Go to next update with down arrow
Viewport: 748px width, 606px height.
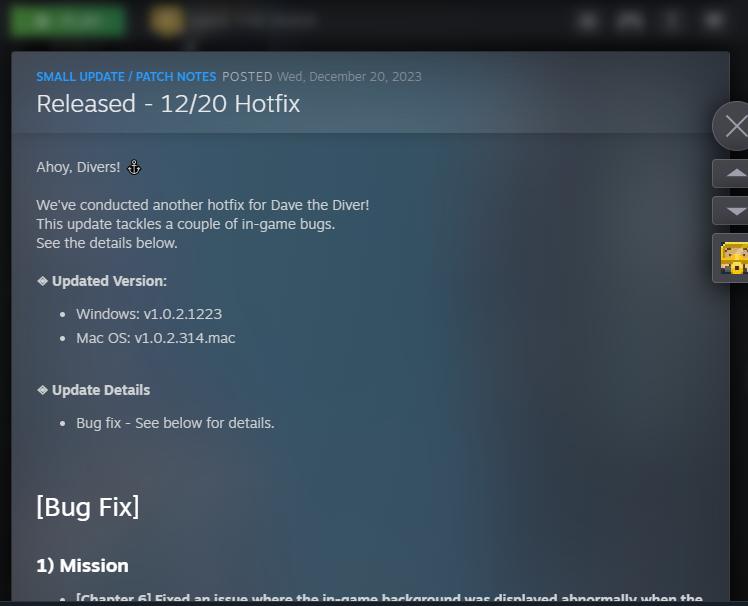coord(731,210)
